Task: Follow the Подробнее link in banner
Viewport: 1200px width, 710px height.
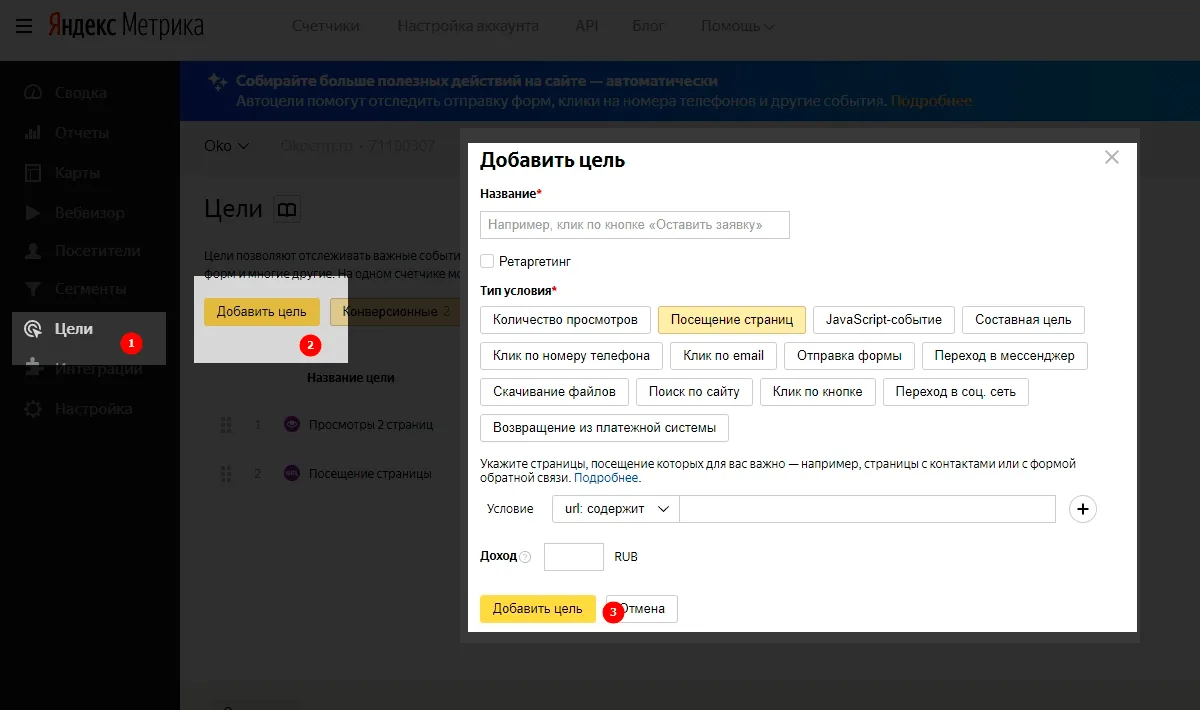Action: 931,101
